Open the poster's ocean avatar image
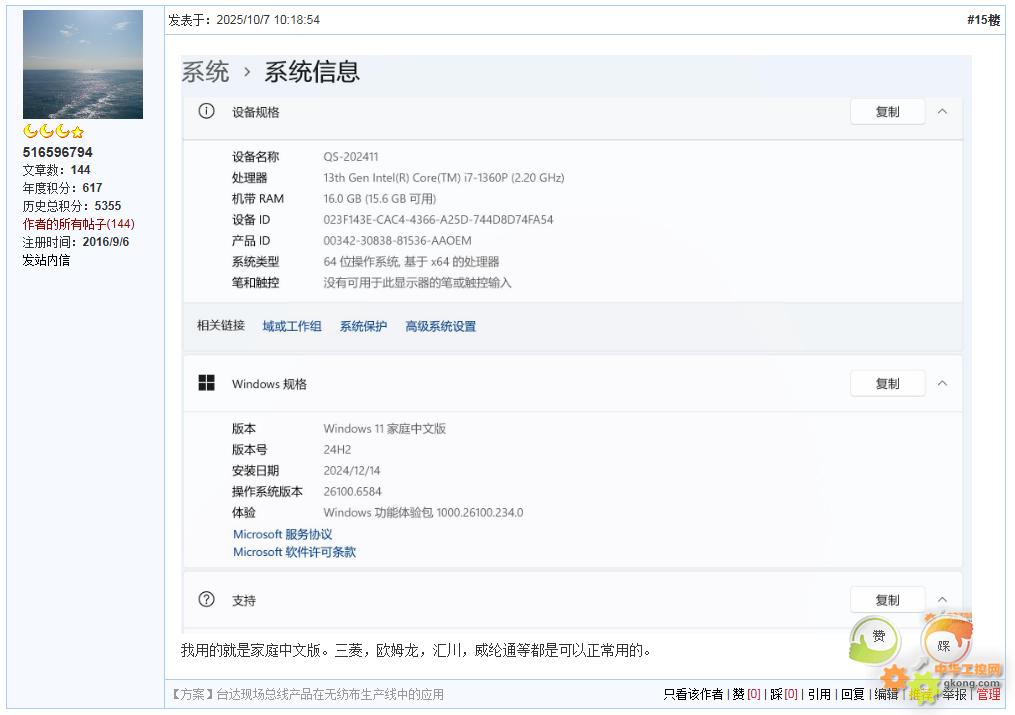 [x=83, y=65]
